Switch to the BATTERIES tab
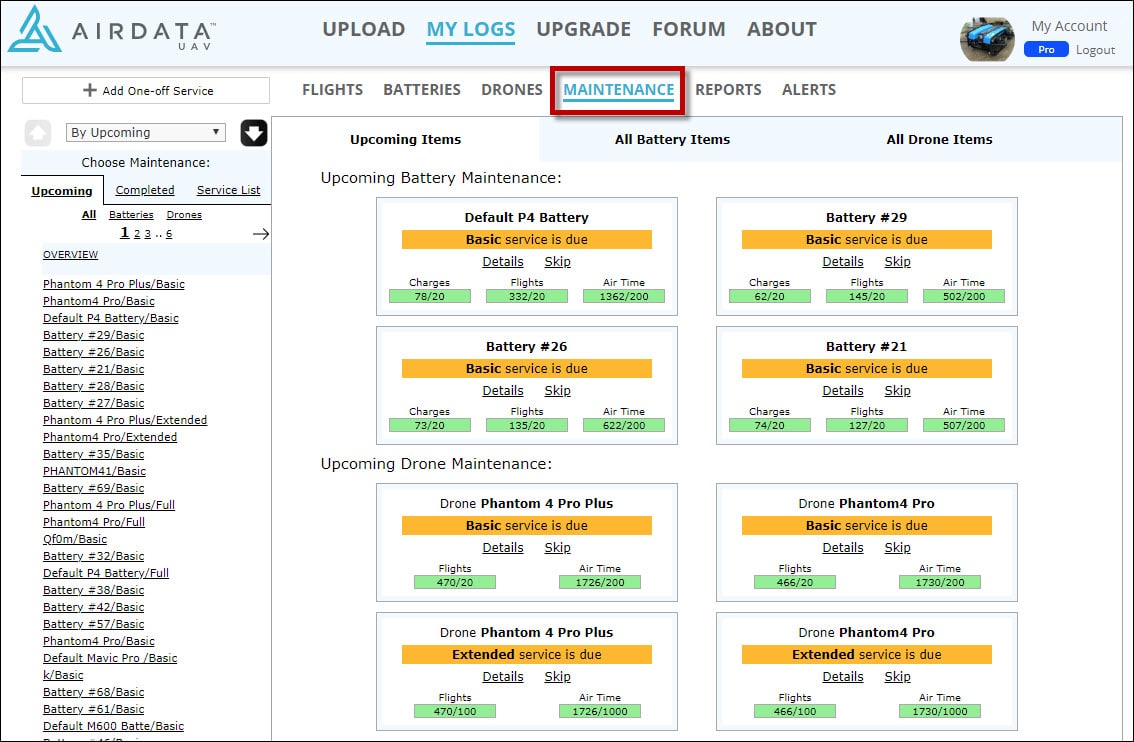Screen dimensions: 1134x742 click(422, 90)
